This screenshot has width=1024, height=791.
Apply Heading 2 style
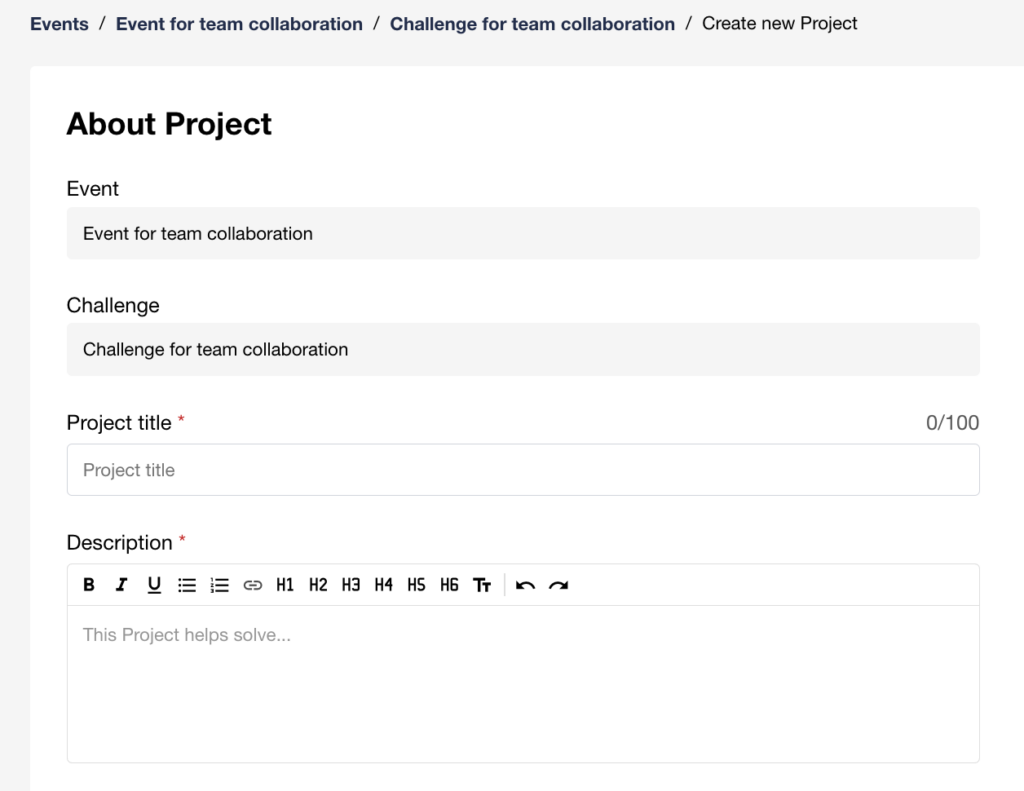[x=318, y=585]
